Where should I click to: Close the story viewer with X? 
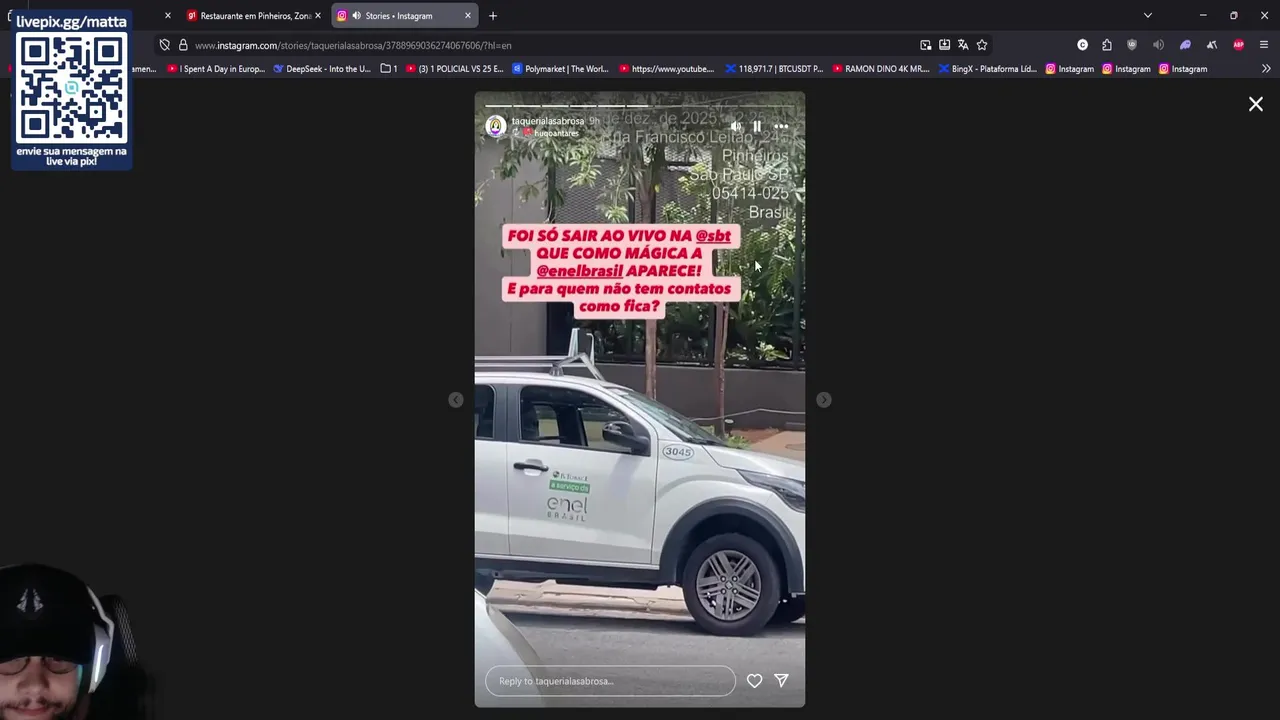1256,104
